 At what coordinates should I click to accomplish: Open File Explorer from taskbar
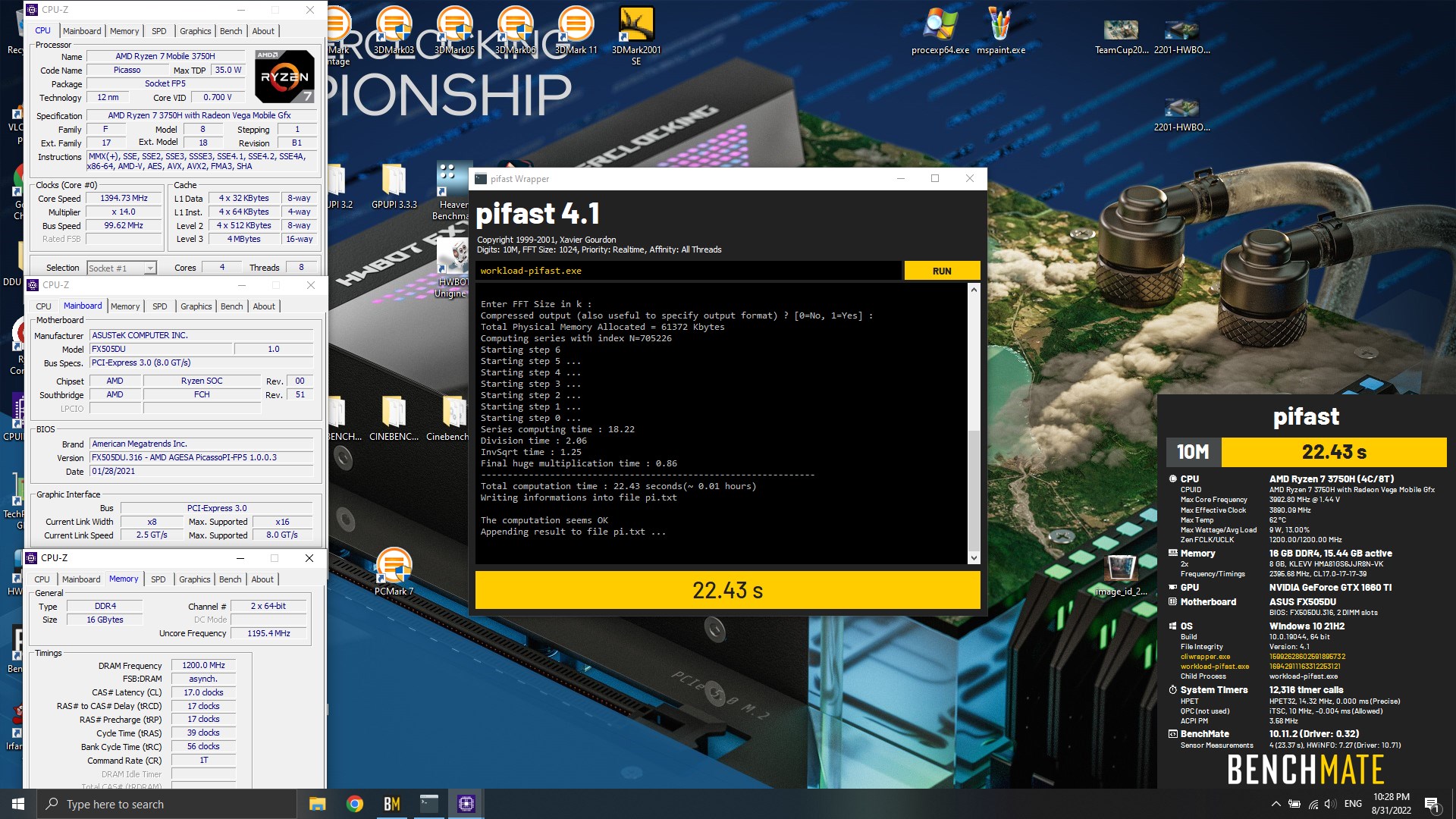317,804
